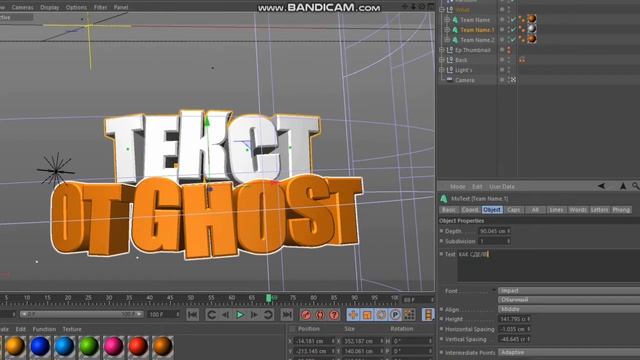Toggle the Align parameter animation dot
The height and width of the screenshot is (360, 640).
(441, 309)
